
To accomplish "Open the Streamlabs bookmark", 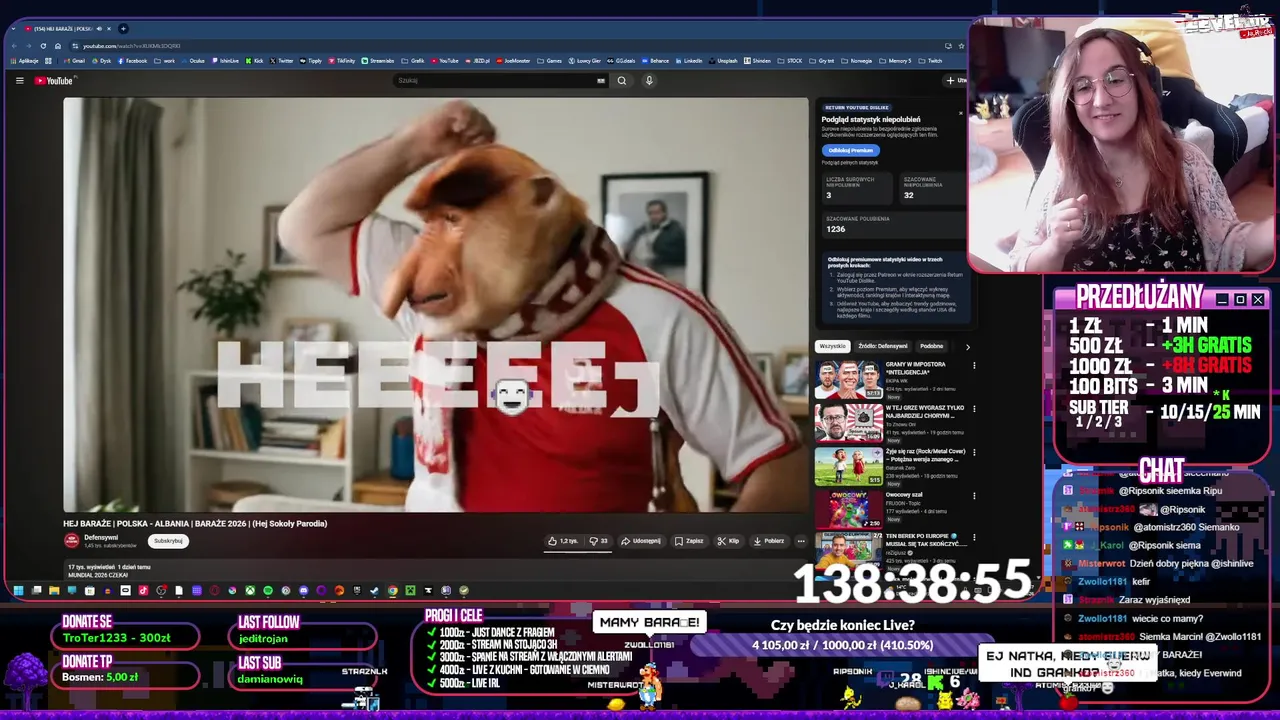I will 378,61.
